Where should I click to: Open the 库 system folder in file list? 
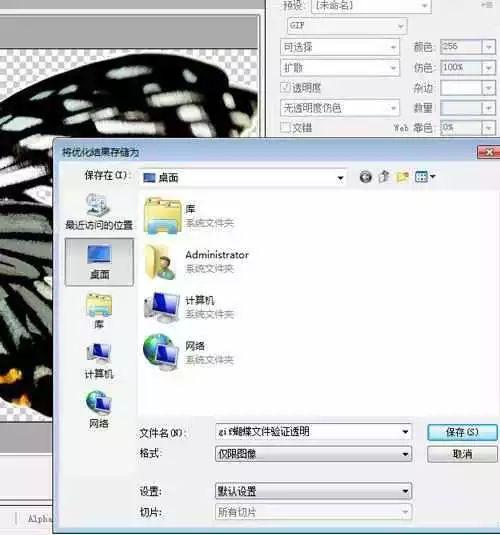(x=189, y=216)
